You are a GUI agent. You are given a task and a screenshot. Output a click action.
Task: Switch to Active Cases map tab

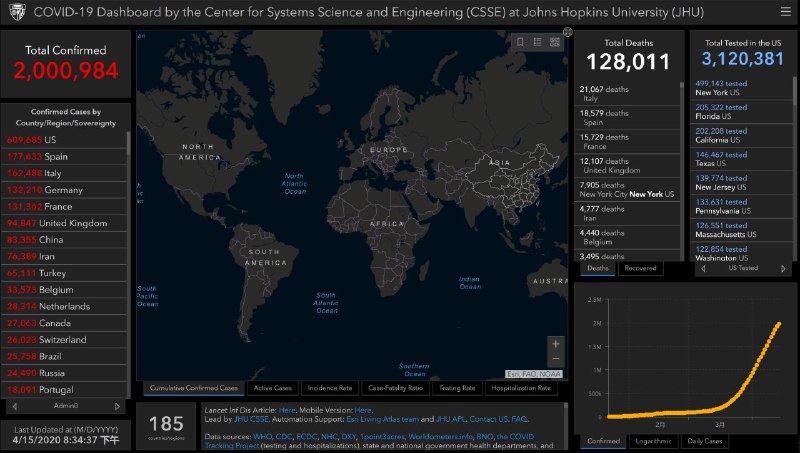click(272, 388)
